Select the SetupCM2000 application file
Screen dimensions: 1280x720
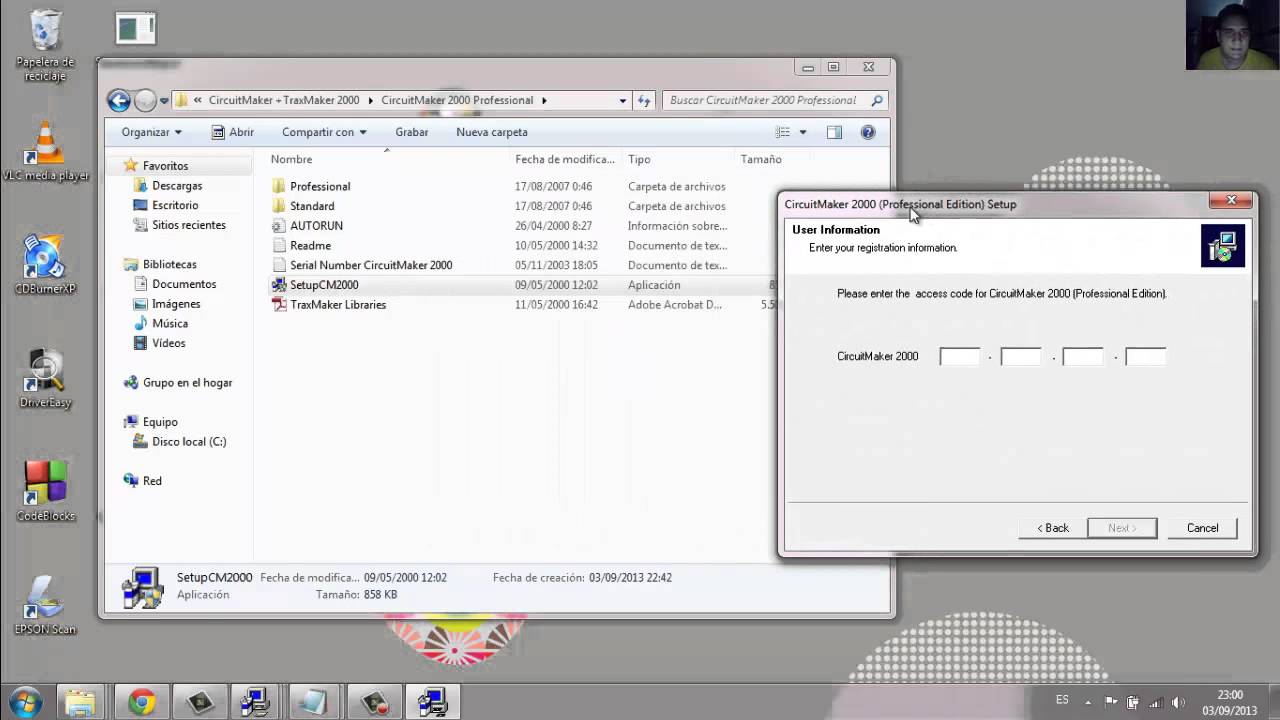tap(324, 285)
